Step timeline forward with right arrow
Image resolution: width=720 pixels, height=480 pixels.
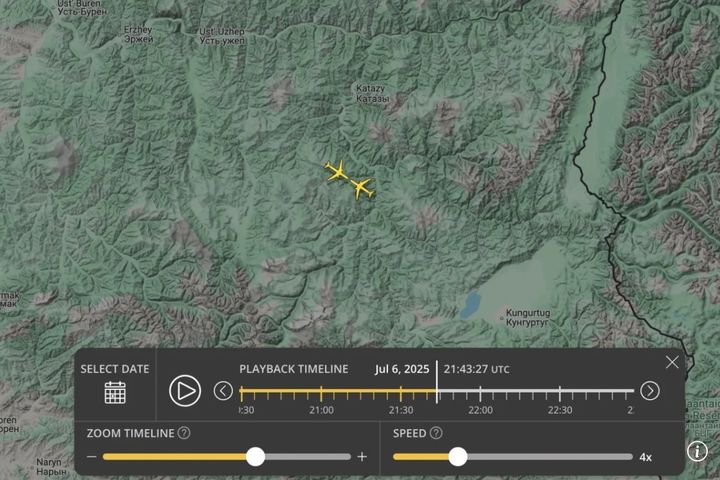point(650,391)
